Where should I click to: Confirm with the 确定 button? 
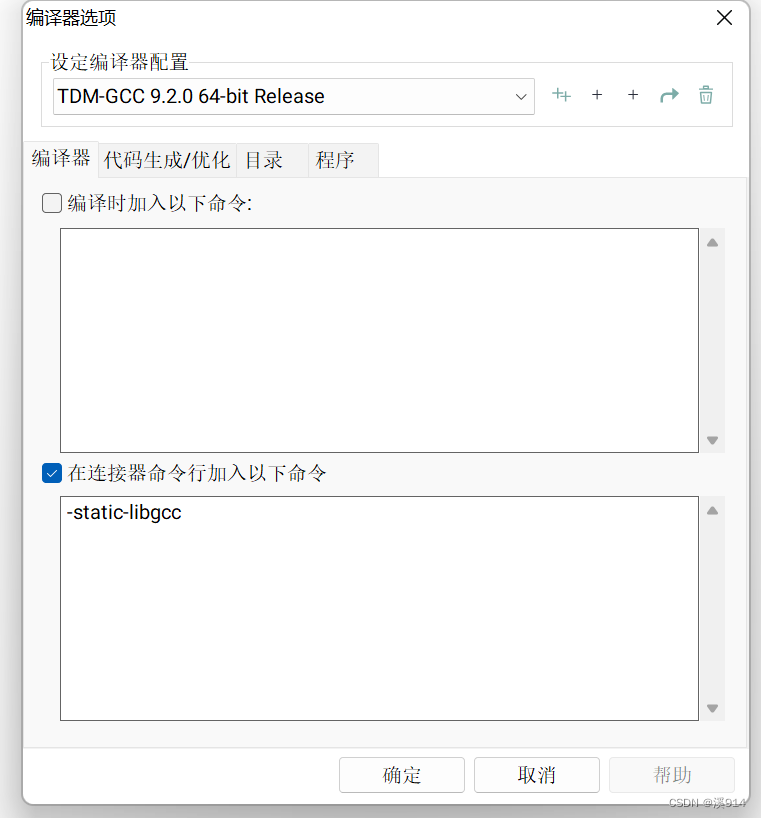(402, 775)
